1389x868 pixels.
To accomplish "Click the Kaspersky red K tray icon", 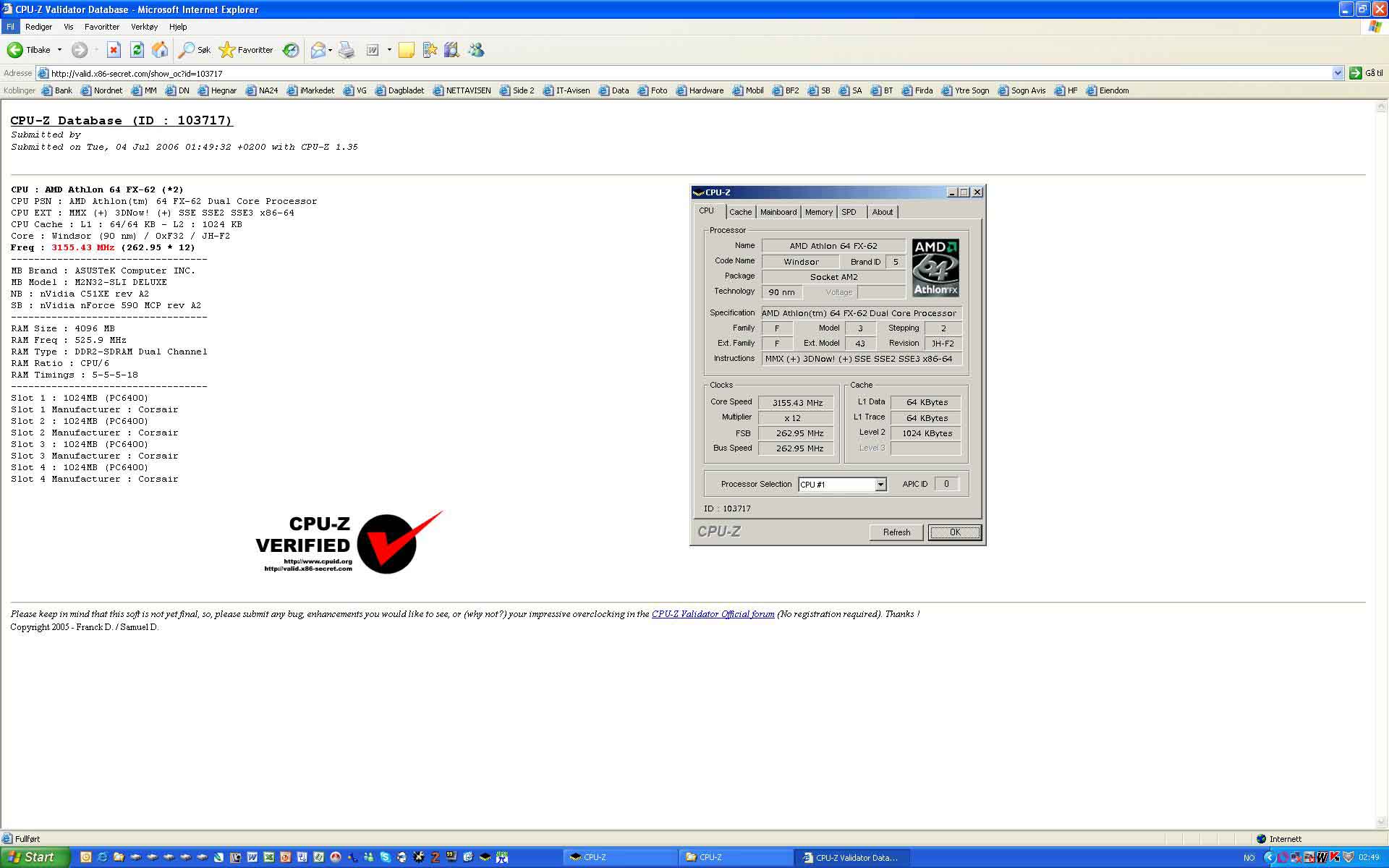I will (1335, 857).
